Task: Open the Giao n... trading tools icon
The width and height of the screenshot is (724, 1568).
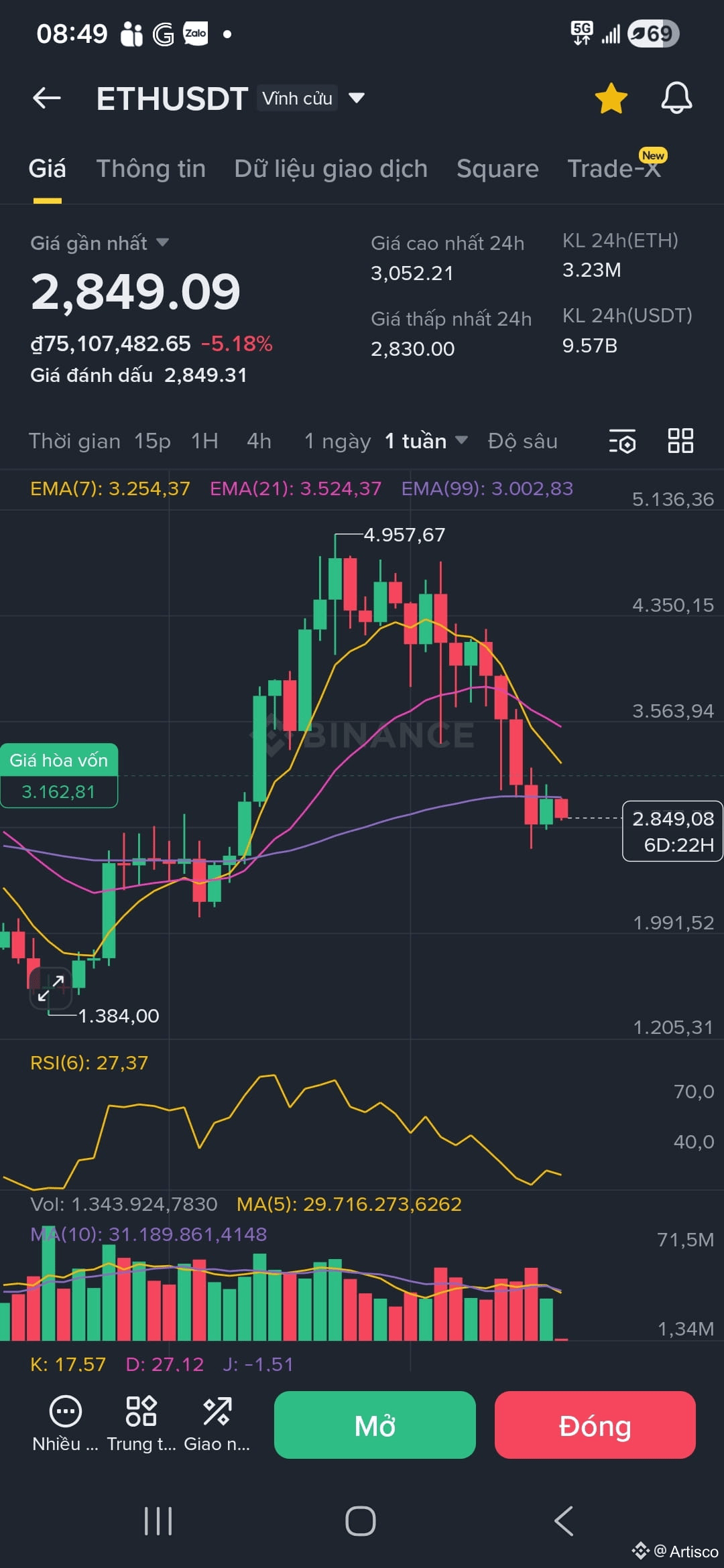Action: tap(217, 1425)
